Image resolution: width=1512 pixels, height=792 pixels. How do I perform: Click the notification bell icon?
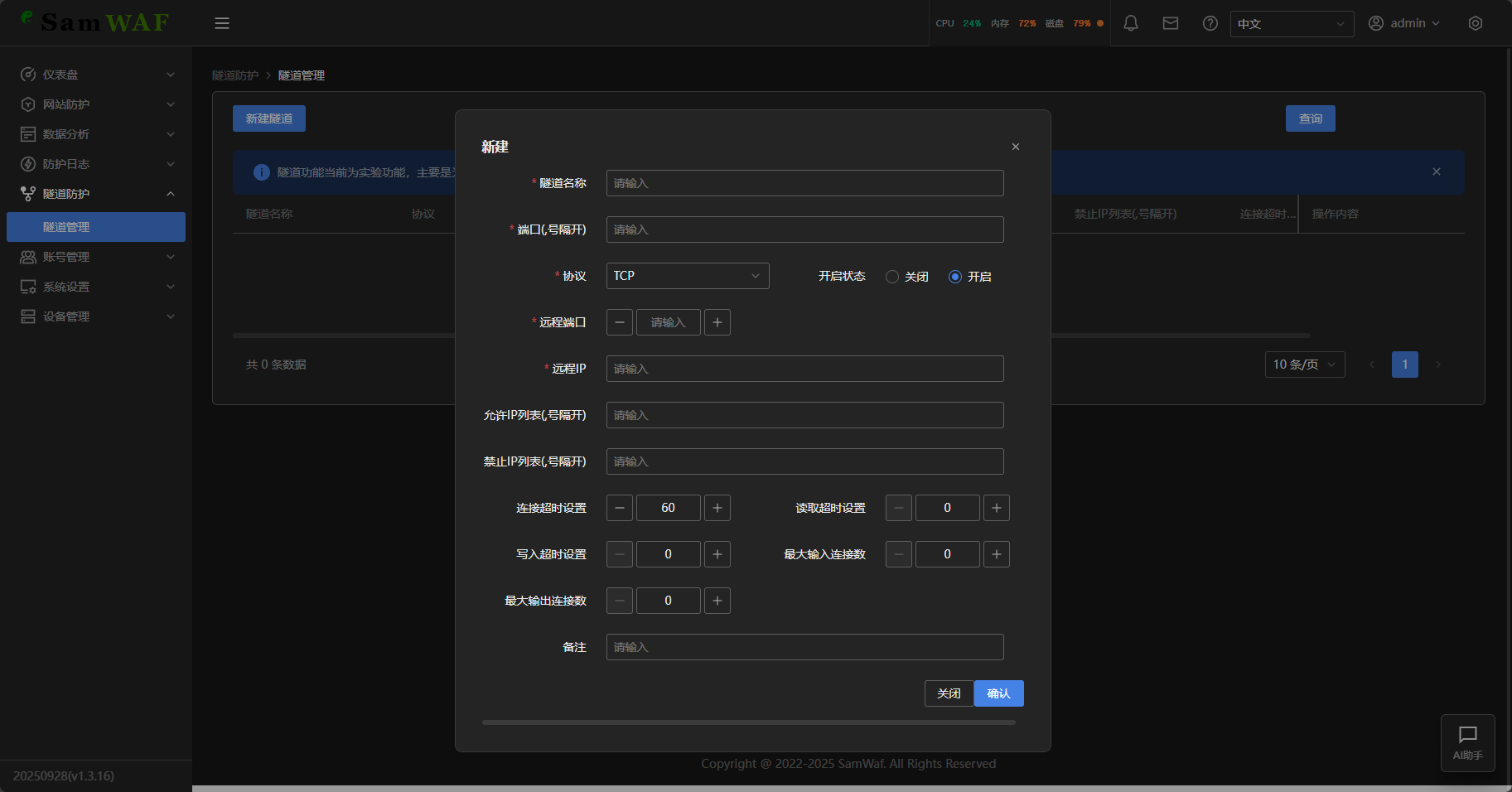[x=1130, y=23]
